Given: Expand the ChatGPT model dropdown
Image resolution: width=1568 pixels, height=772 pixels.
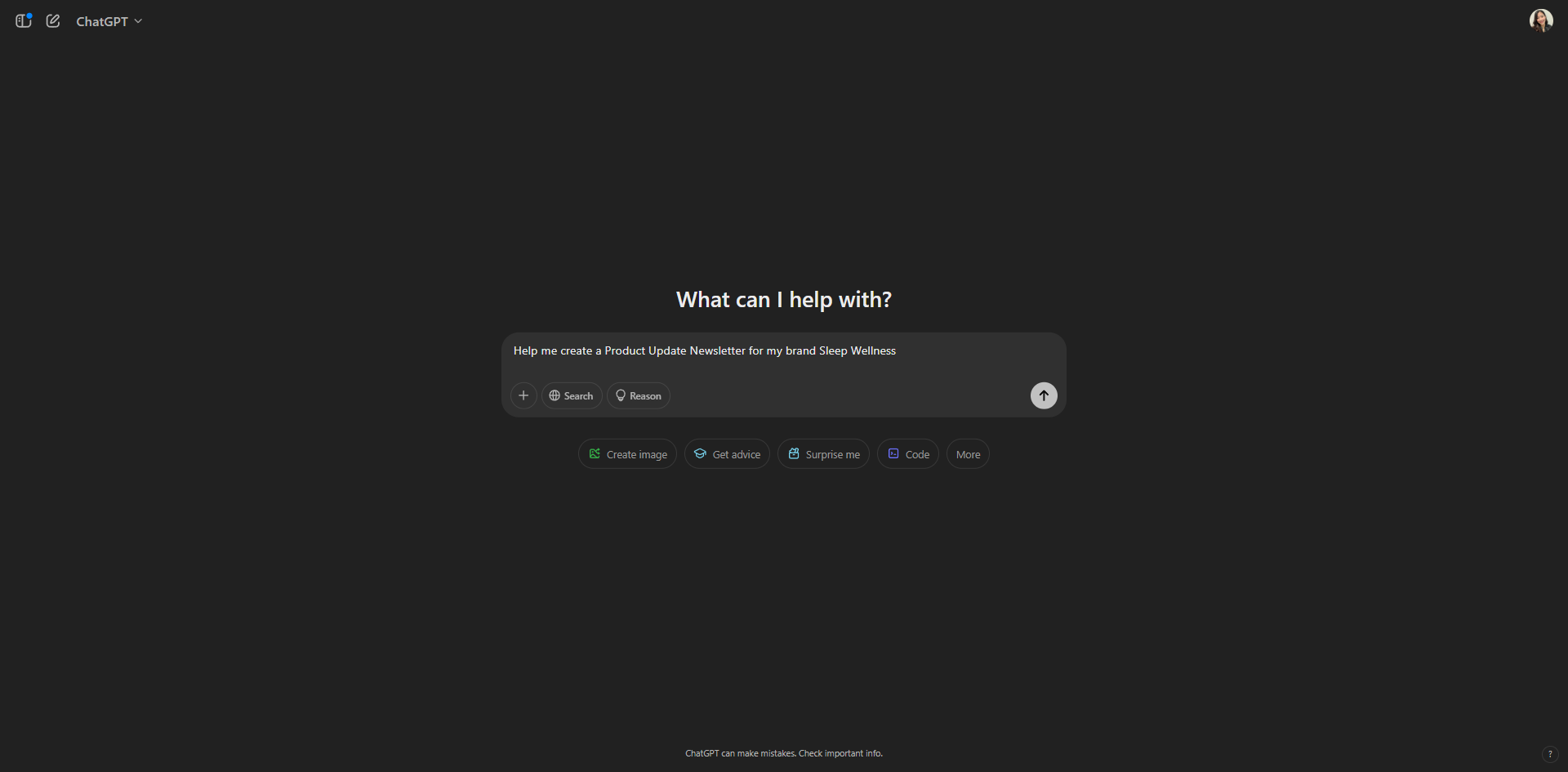Looking at the screenshot, I should point(109,21).
